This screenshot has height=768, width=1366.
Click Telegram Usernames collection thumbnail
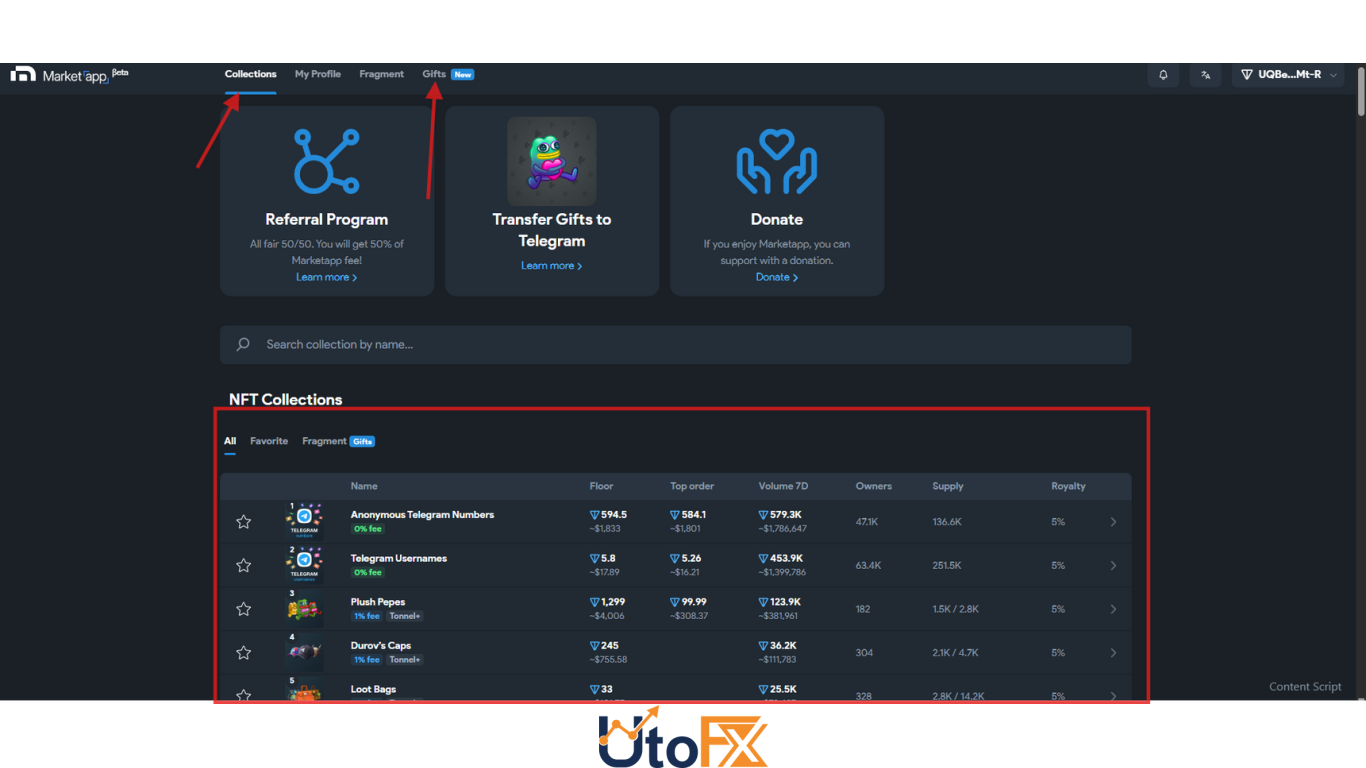pos(304,566)
